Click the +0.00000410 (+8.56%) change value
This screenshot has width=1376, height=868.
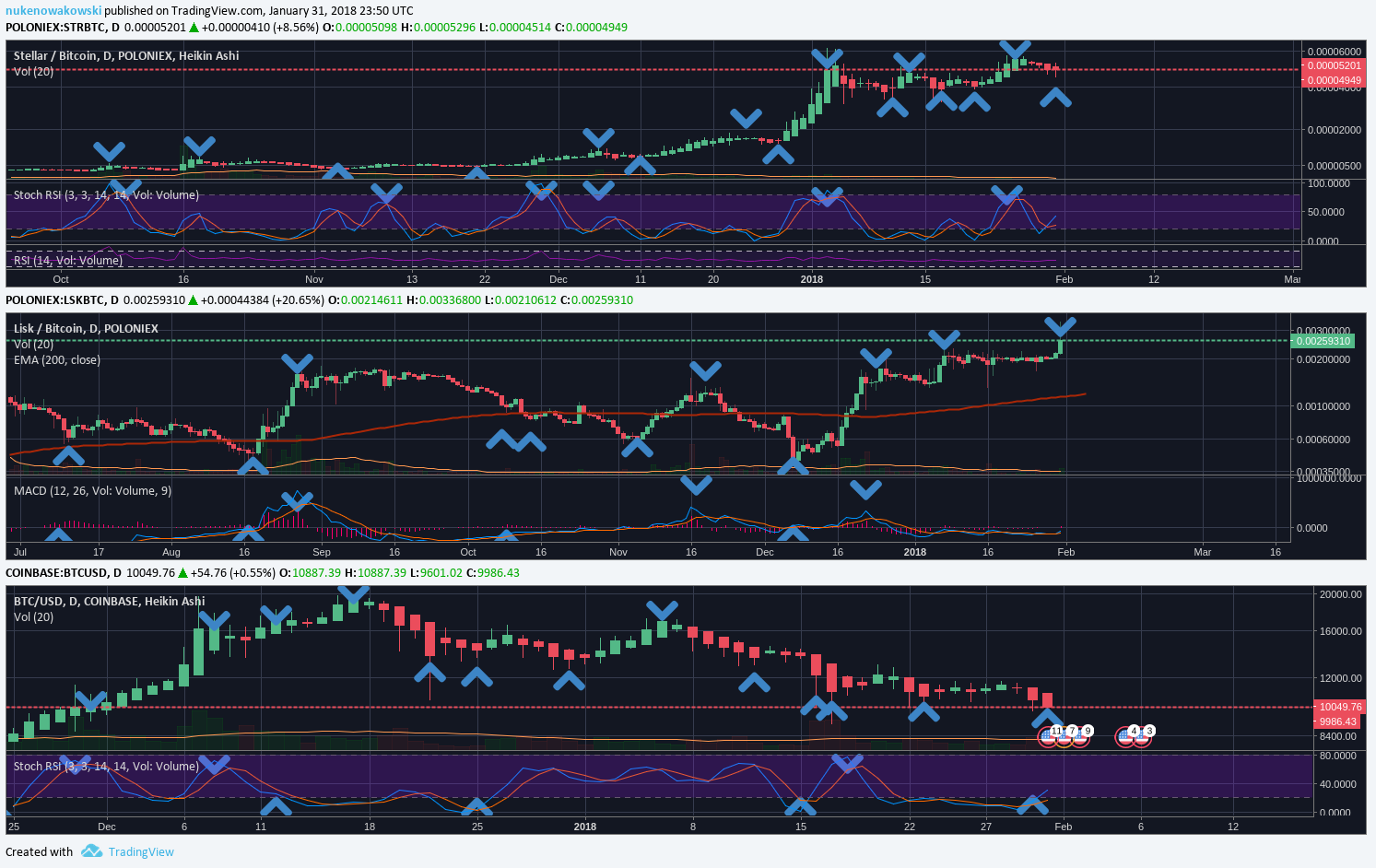tap(260, 27)
